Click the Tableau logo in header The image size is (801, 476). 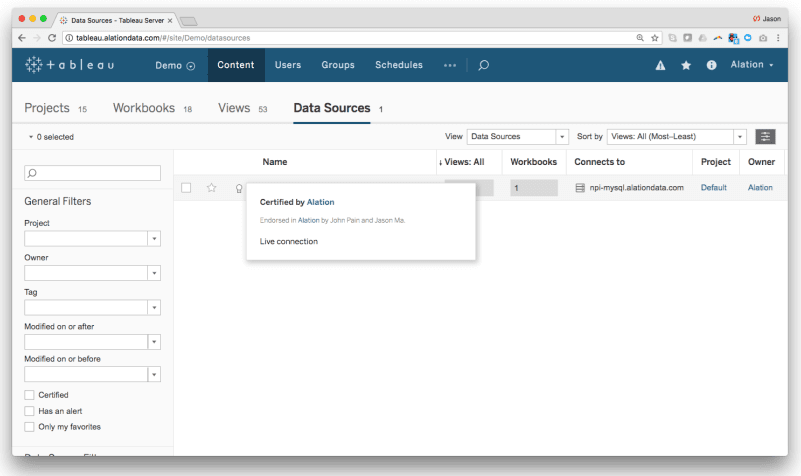coord(69,65)
